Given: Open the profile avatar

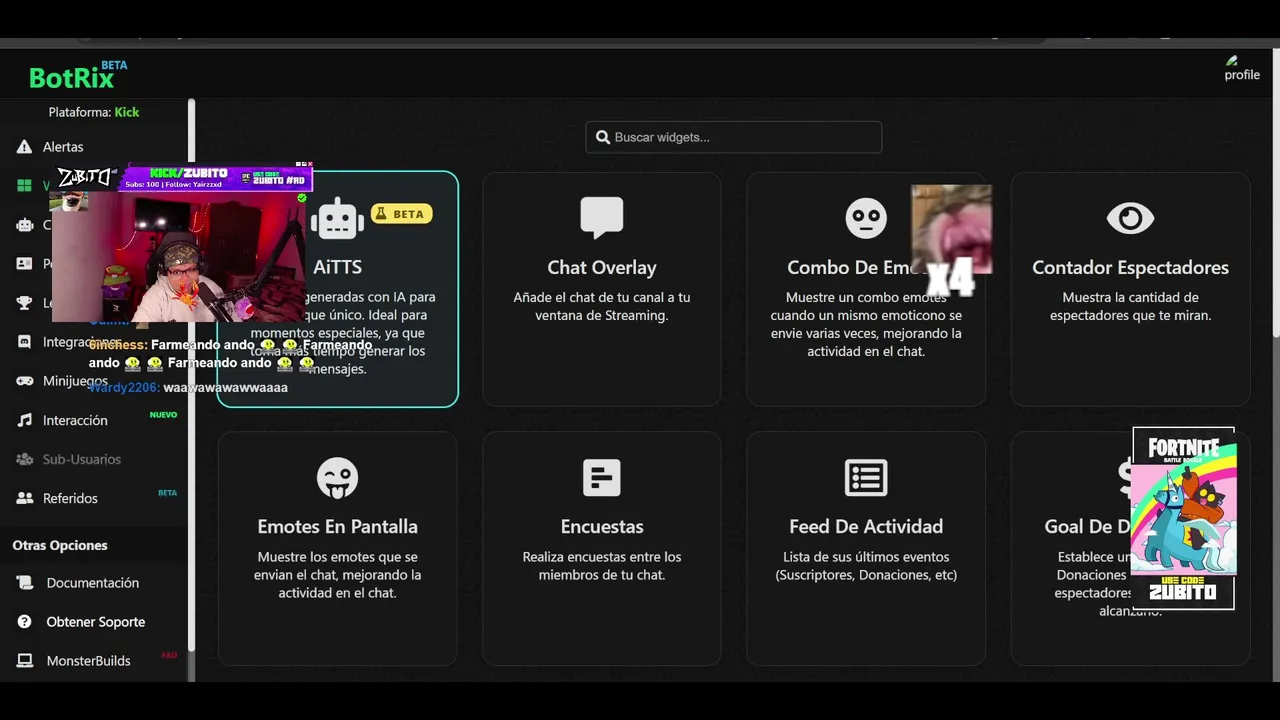Looking at the screenshot, I should coord(1242,68).
